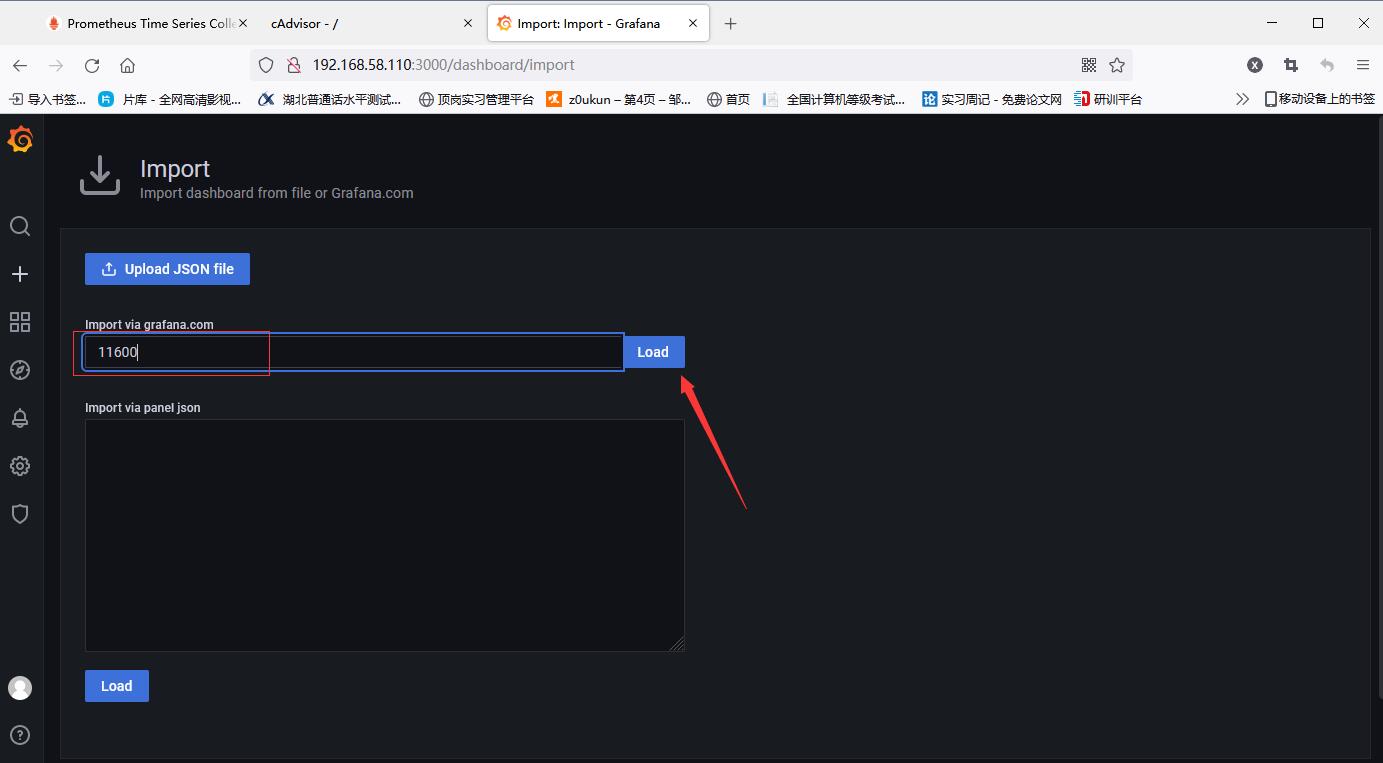The image size is (1383, 763).
Task: Open z0ukun bookmark
Action: coord(619,99)
